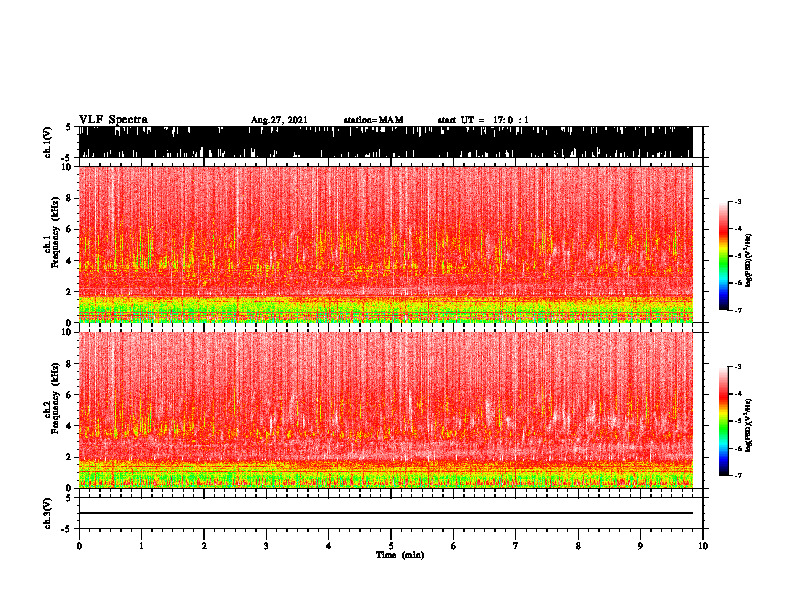This screenshot has width=792, height=612.
Task: Click the ch.2 color bar units label
Action: (749, 425)
